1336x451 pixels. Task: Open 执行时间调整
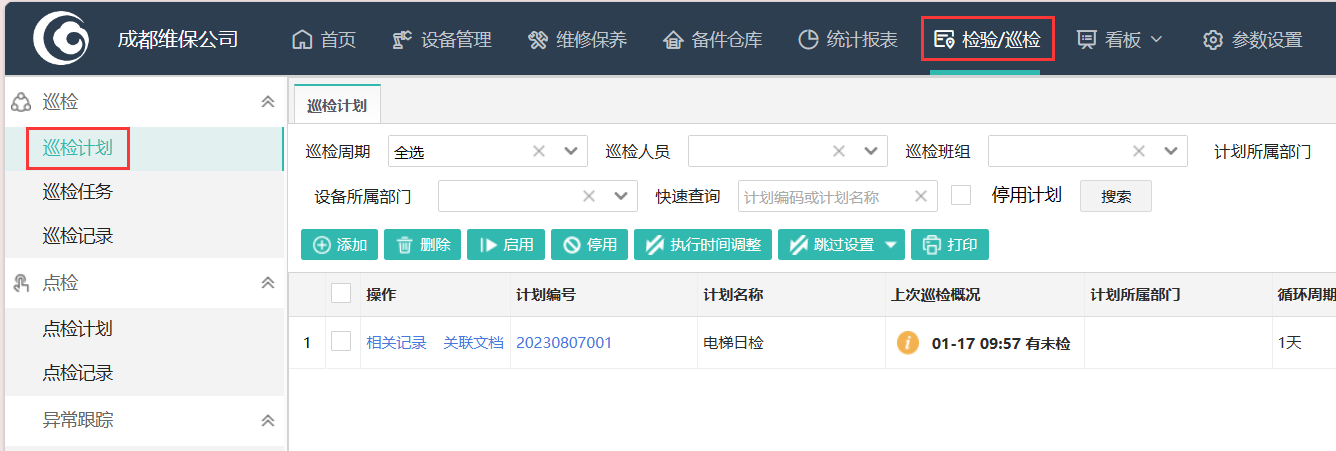tap(703, 245)
